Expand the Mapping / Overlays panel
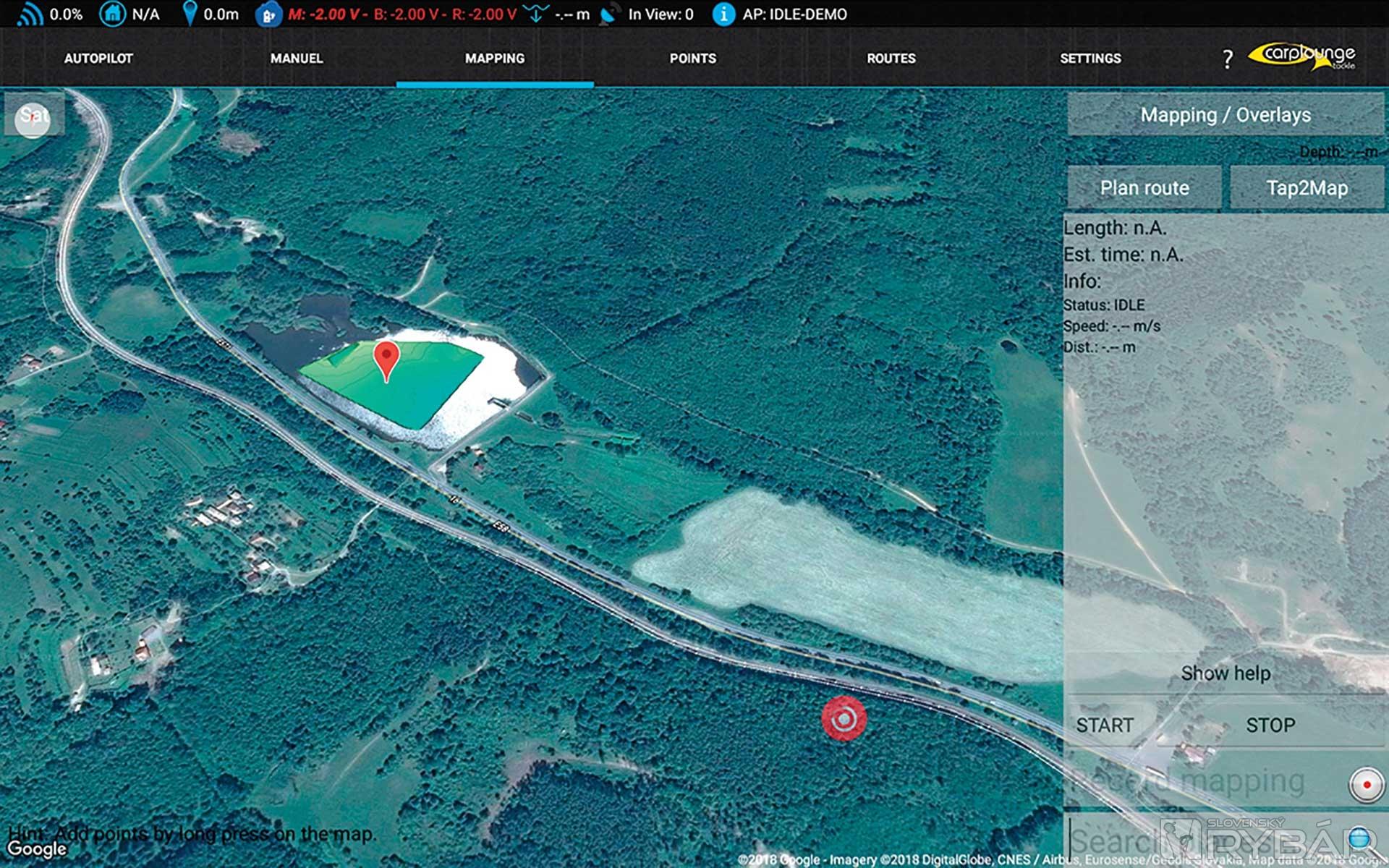 (x=1226, y=115)
